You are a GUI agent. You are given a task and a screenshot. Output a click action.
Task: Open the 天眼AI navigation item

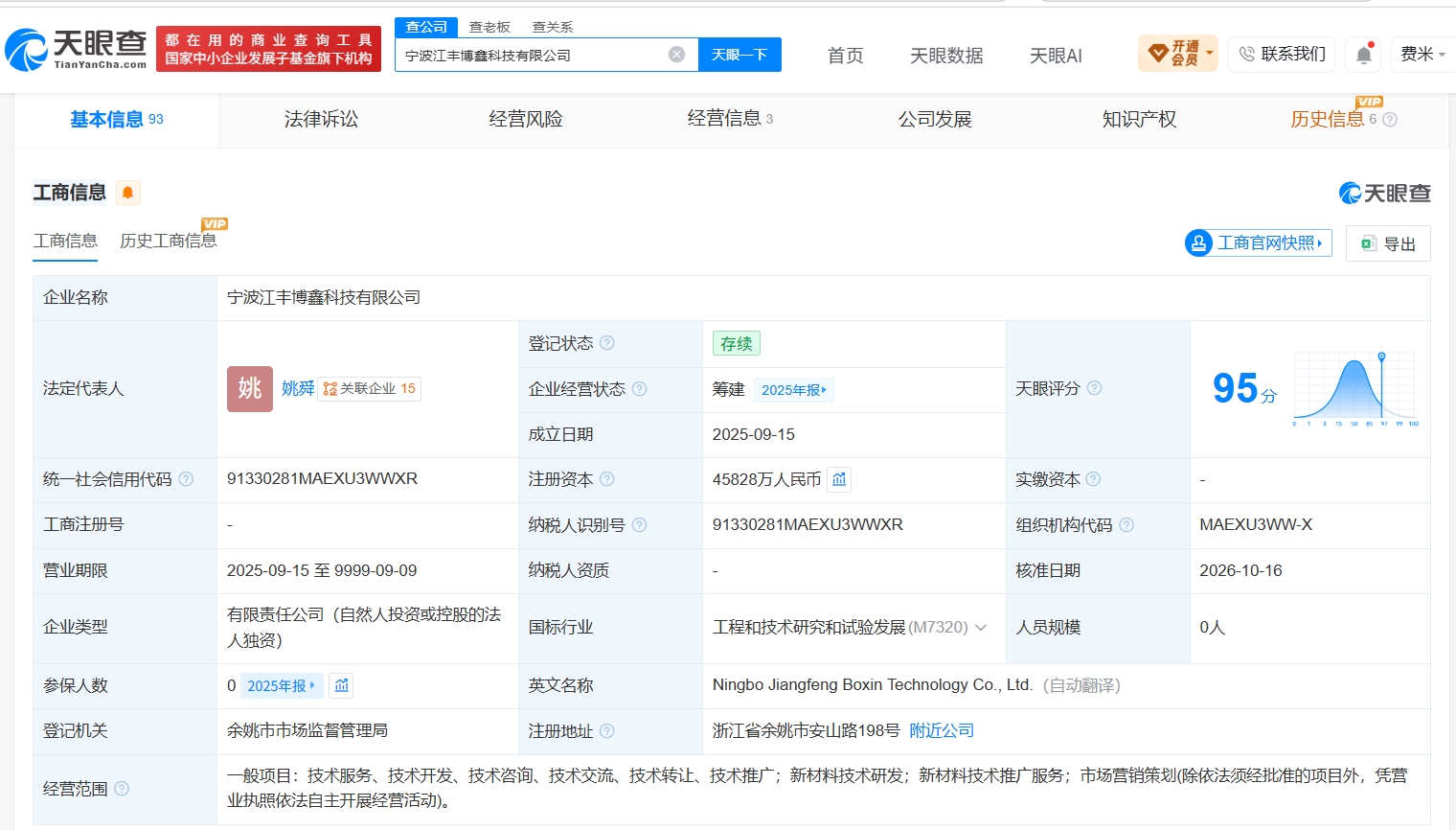point(1056,56)
